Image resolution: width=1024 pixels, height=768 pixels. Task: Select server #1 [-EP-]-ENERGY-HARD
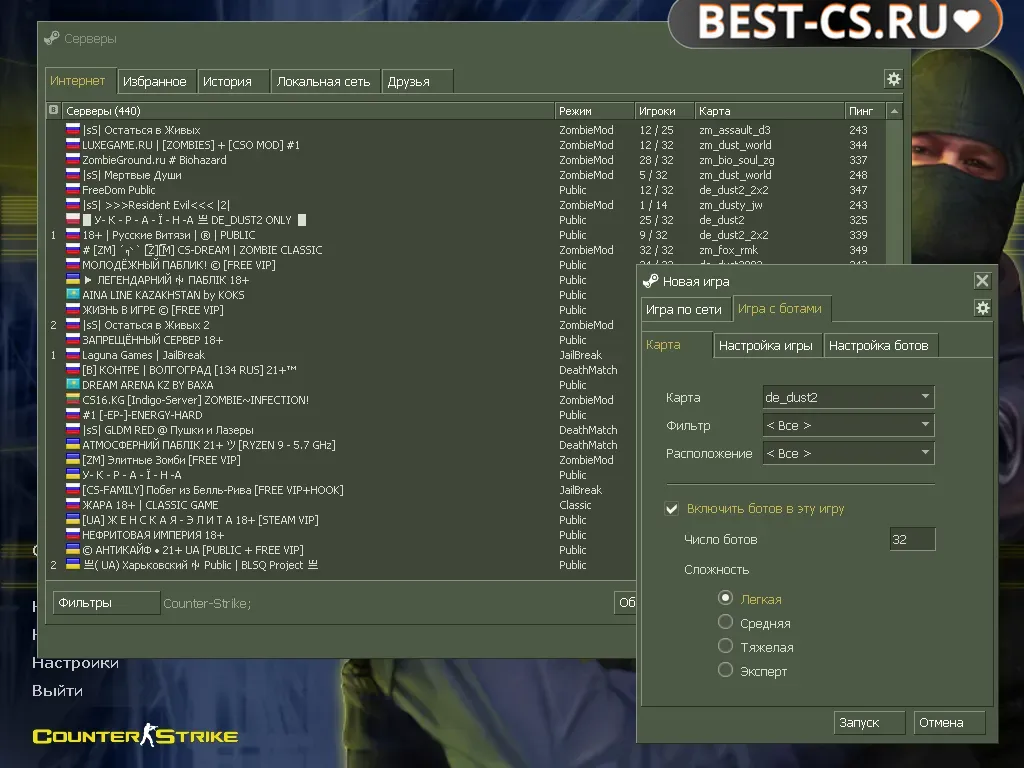coord(341,415)
